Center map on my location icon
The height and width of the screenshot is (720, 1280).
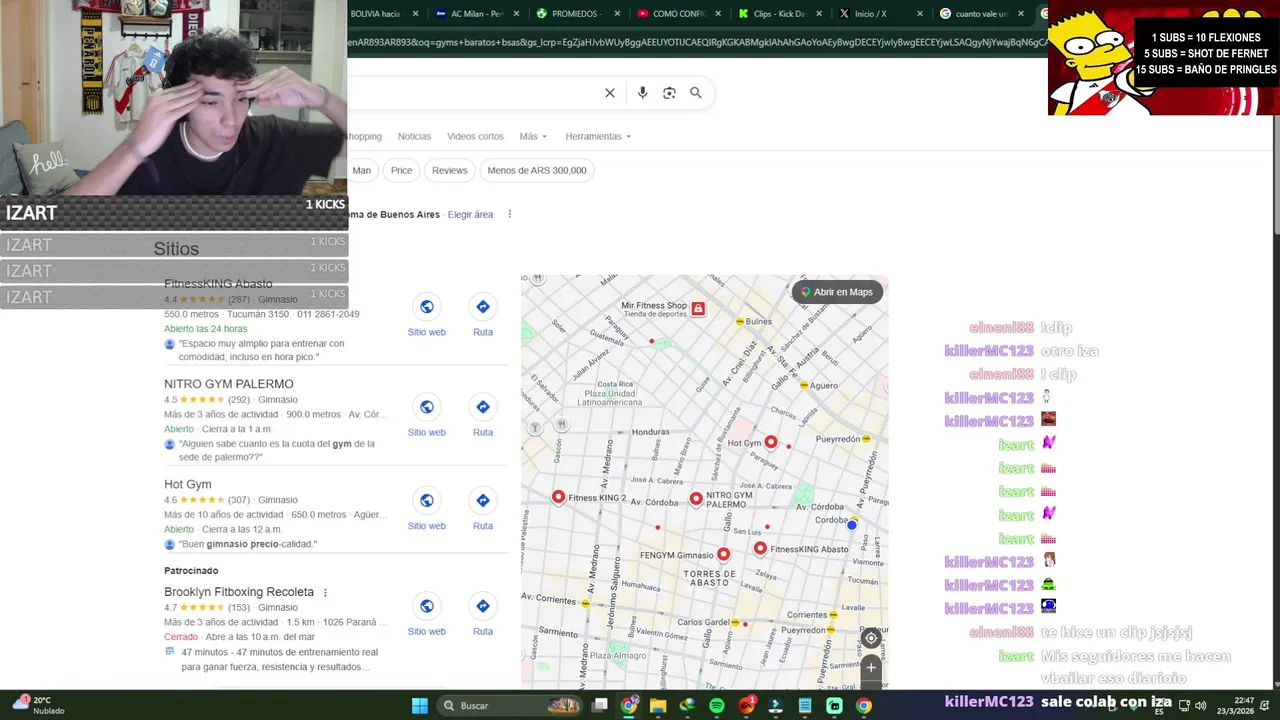(x=871, y=638)
